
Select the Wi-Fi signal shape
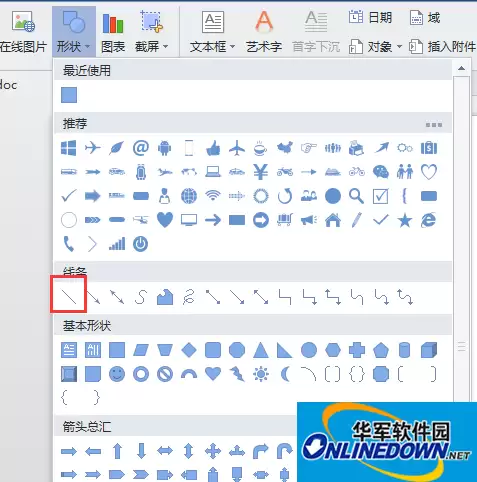(213, 196)
